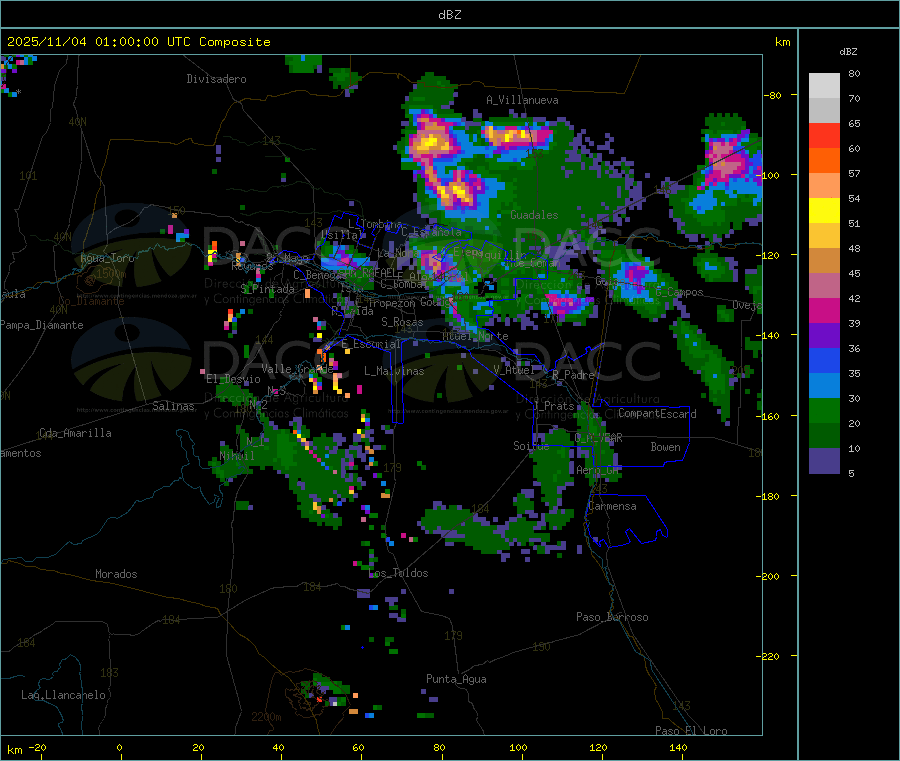Click the 'Paso_Barroso' map label
This screenshot has width=900, height=761.
[x=612, y=617]
